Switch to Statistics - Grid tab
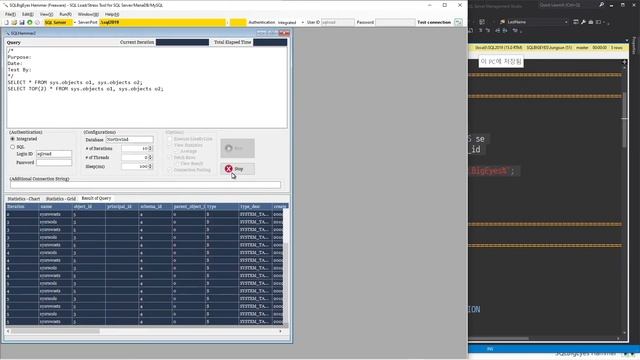 60,199
